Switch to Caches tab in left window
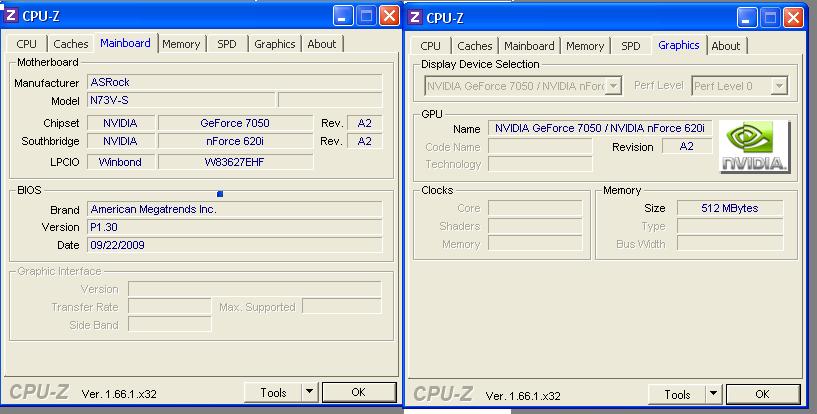Viewport: 817px width, 414px height. (x=71, y=44)
